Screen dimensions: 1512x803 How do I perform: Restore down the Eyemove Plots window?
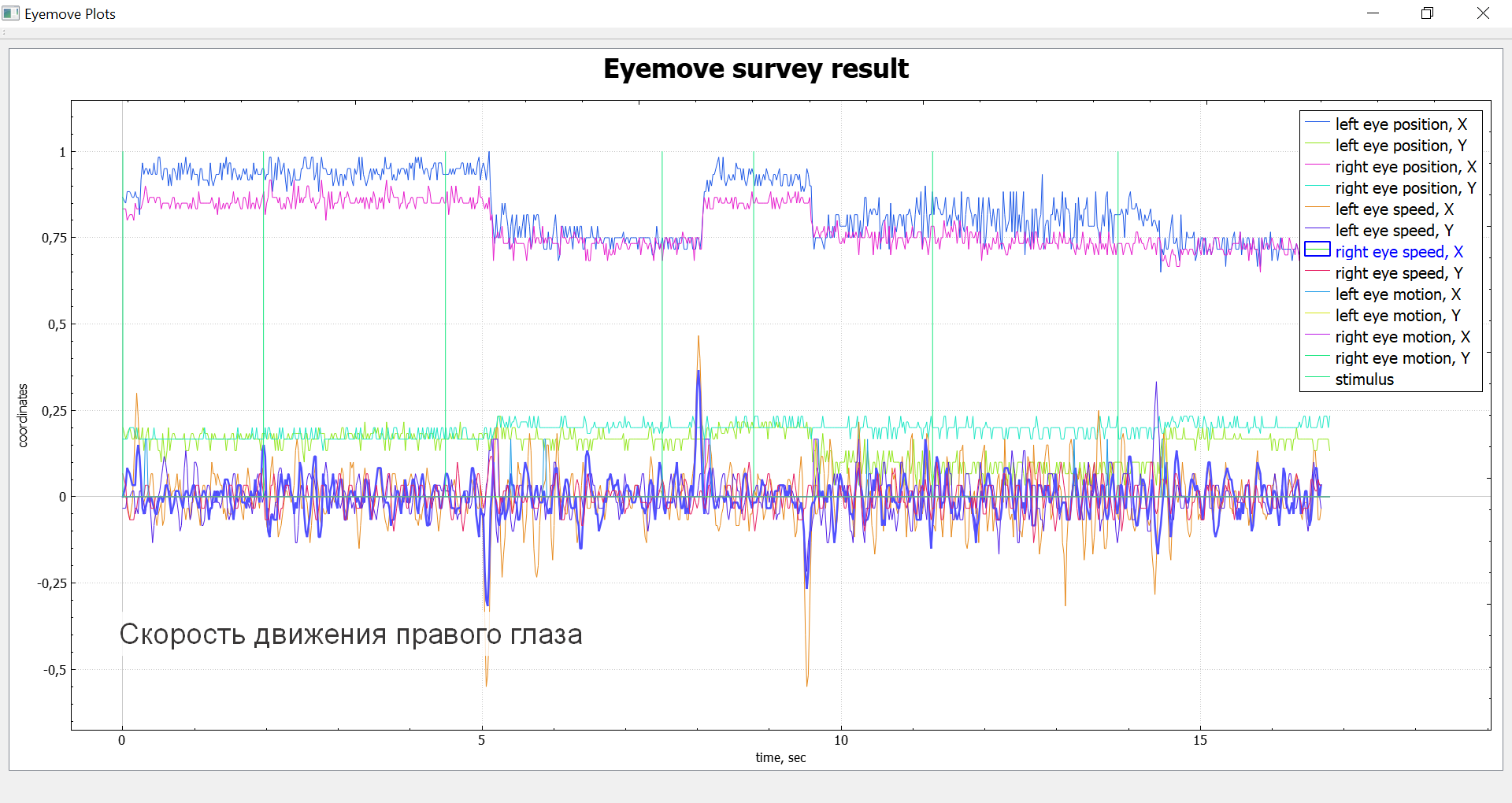pos(1427,13)
